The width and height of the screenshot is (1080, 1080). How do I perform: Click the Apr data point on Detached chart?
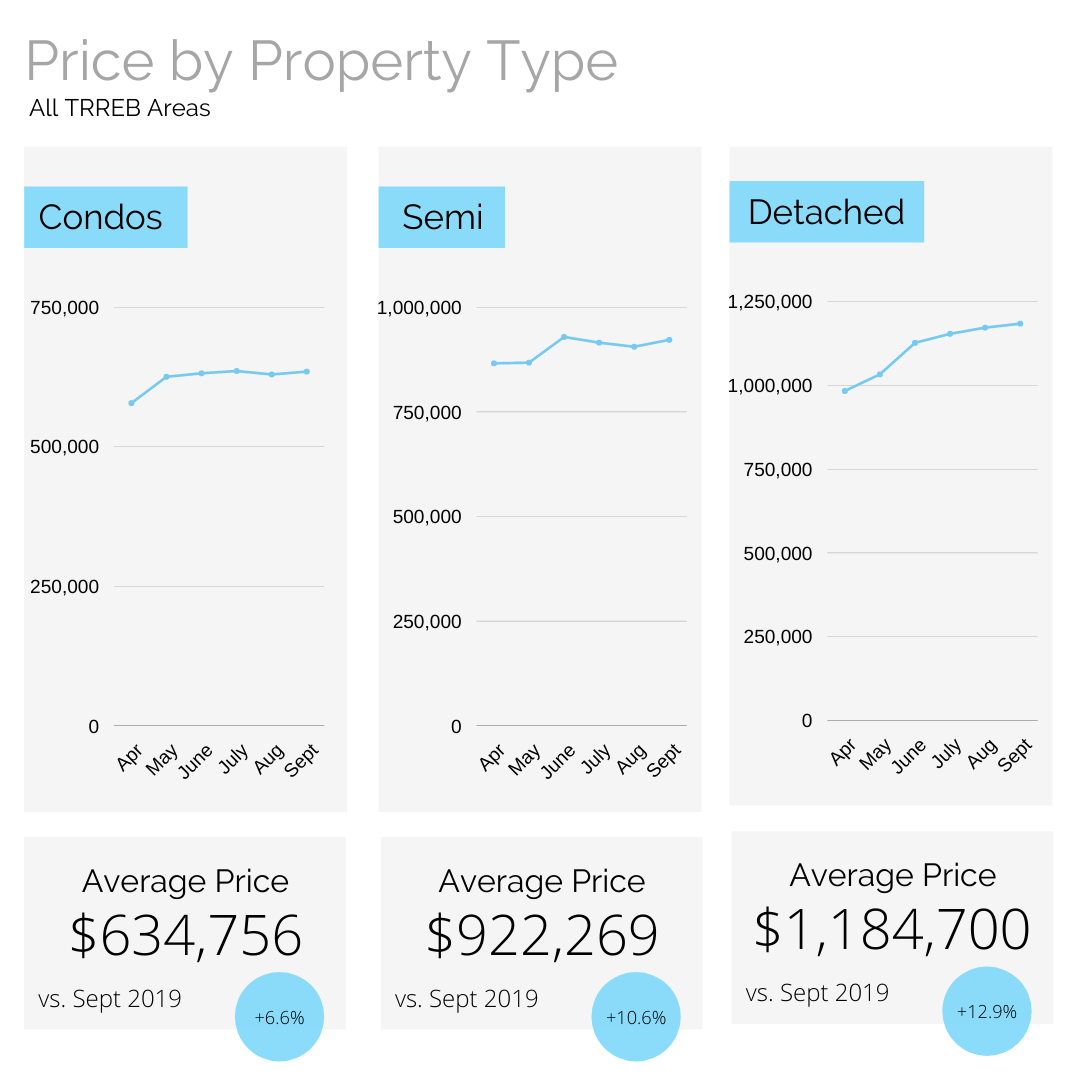[x=845, y=391]
